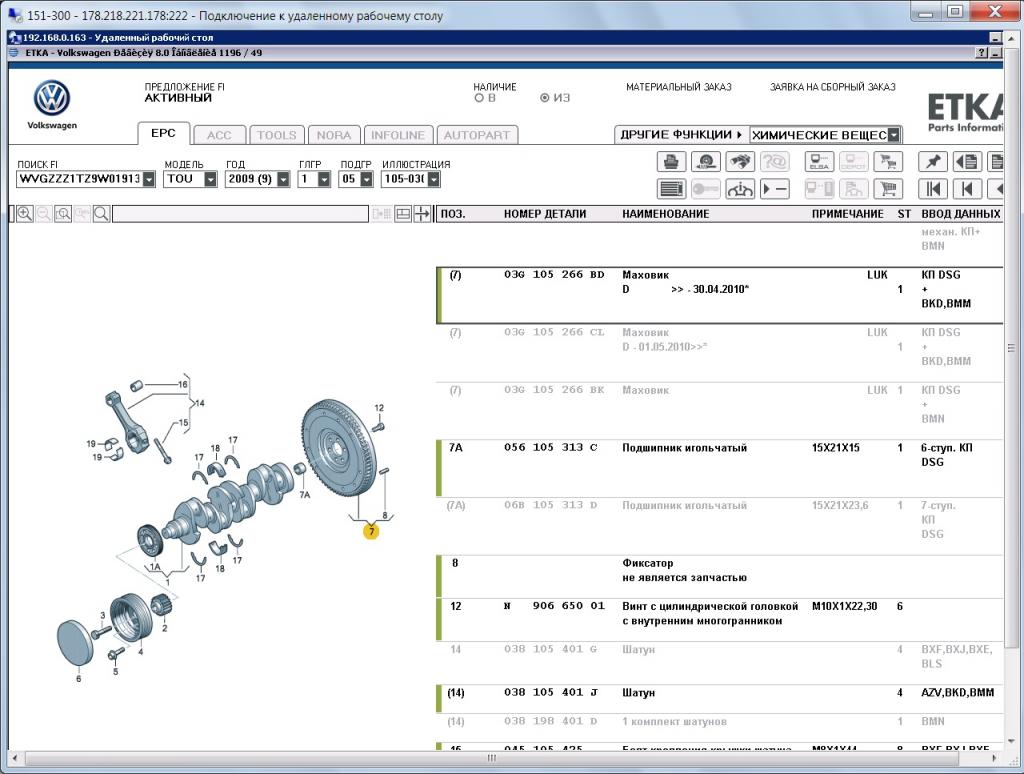
Task: Open the AUTOPART tab
Action: tap(477, 135)
